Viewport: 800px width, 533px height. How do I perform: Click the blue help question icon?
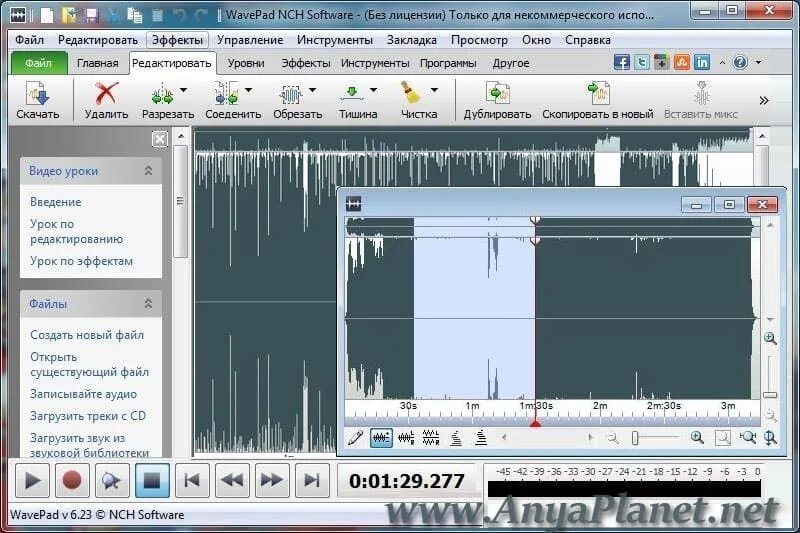[740, 62]
